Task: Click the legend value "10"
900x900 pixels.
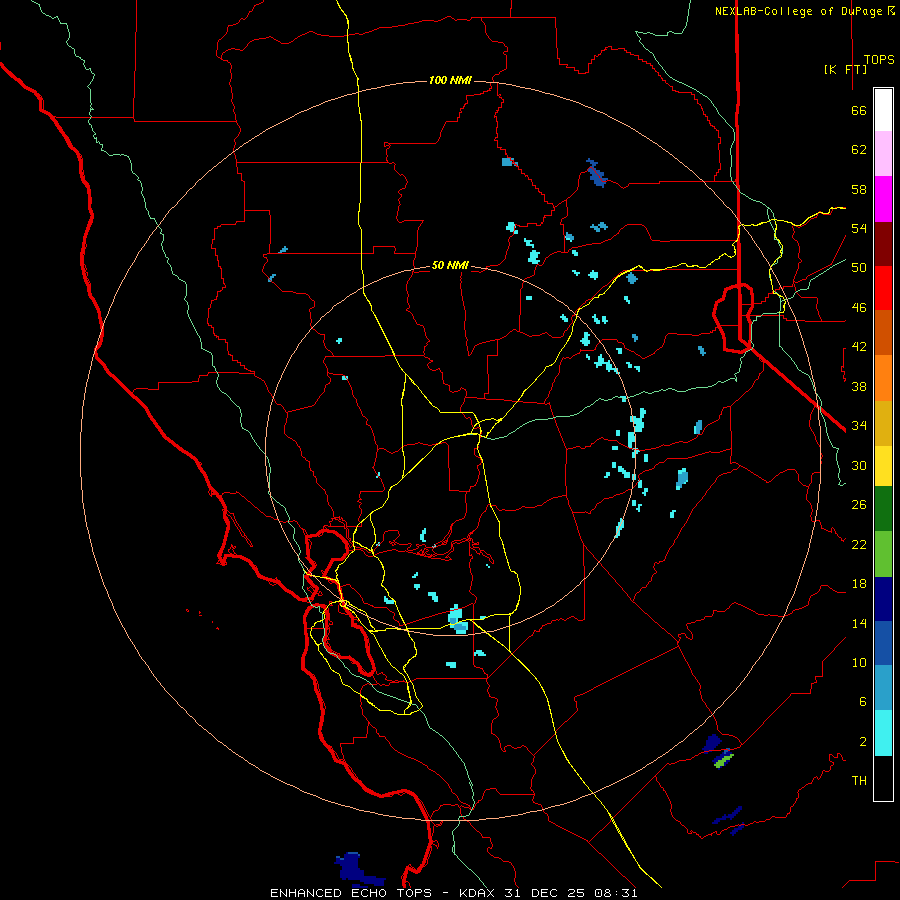Action: (x=859, y=662)
